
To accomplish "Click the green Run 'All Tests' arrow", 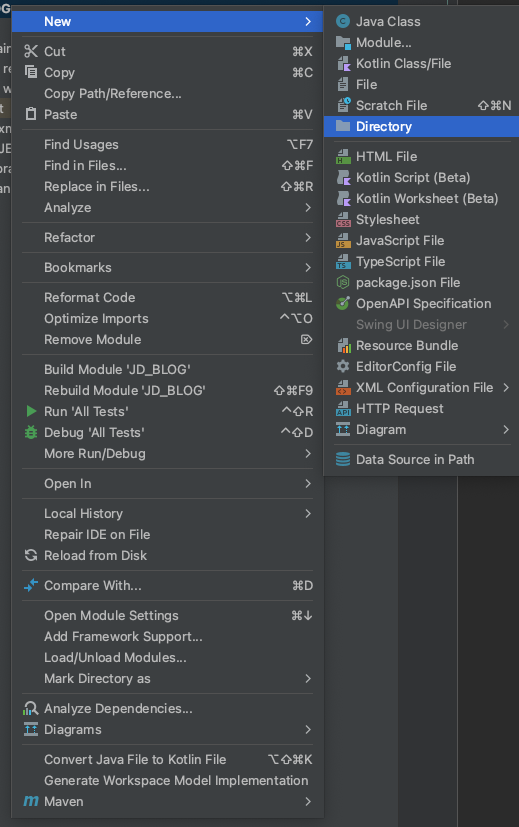I will click(31, 411).
